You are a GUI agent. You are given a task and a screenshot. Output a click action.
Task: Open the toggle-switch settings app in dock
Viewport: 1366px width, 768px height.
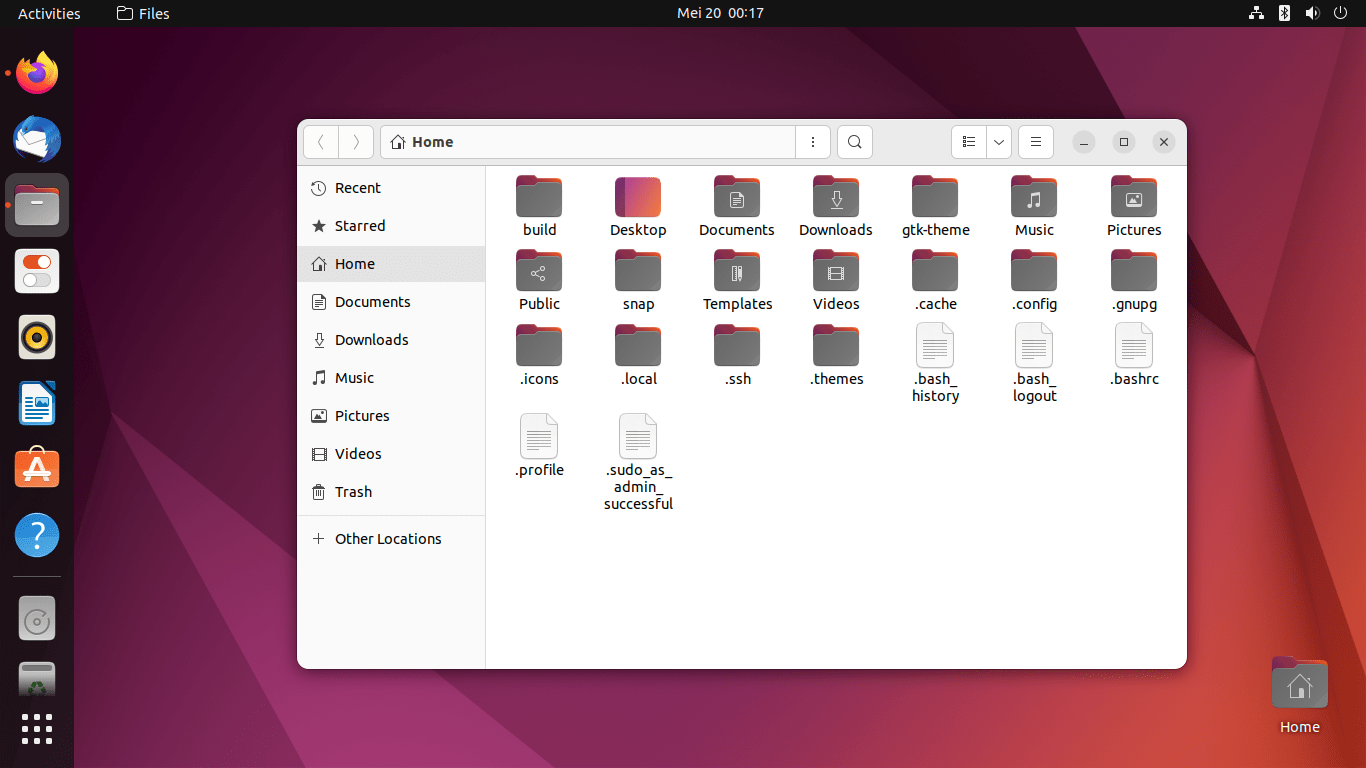click(x=37, y=271)
